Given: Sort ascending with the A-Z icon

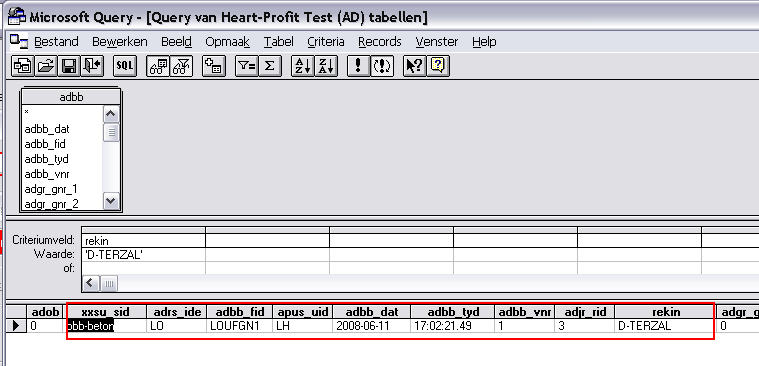Looking at the screenshot, I should coord(303,66).
